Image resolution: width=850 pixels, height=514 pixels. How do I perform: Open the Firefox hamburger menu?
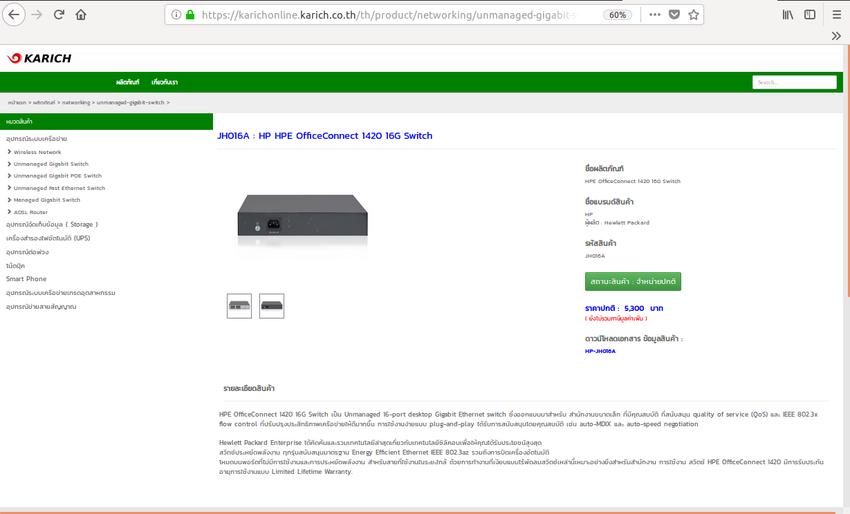point(836,15)
